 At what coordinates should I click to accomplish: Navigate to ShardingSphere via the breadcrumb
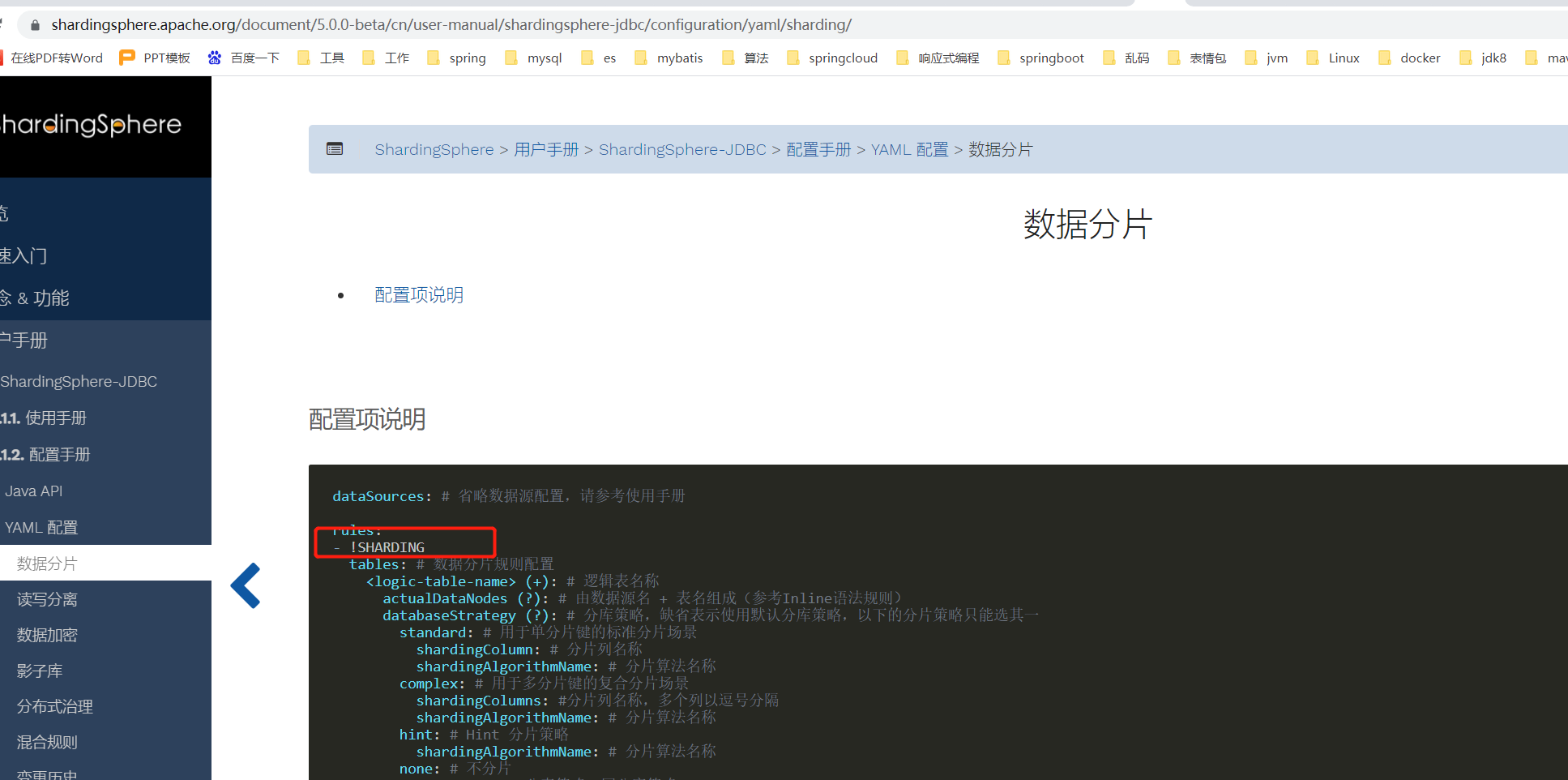pyautogui.click(x=434, y=149)
